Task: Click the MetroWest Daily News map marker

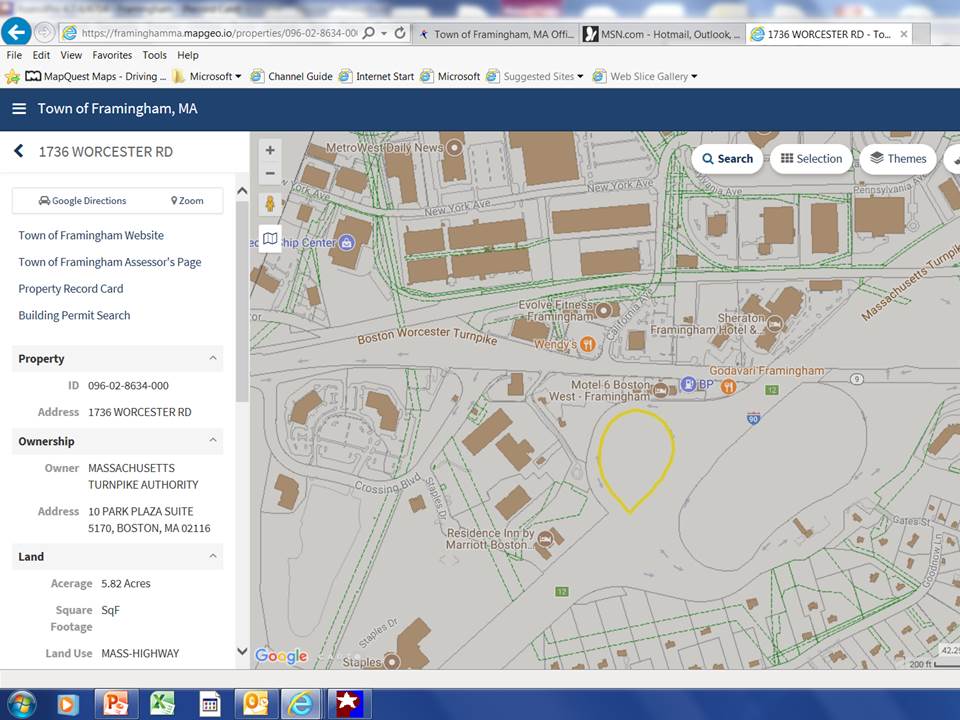Action: coord(454,148)
